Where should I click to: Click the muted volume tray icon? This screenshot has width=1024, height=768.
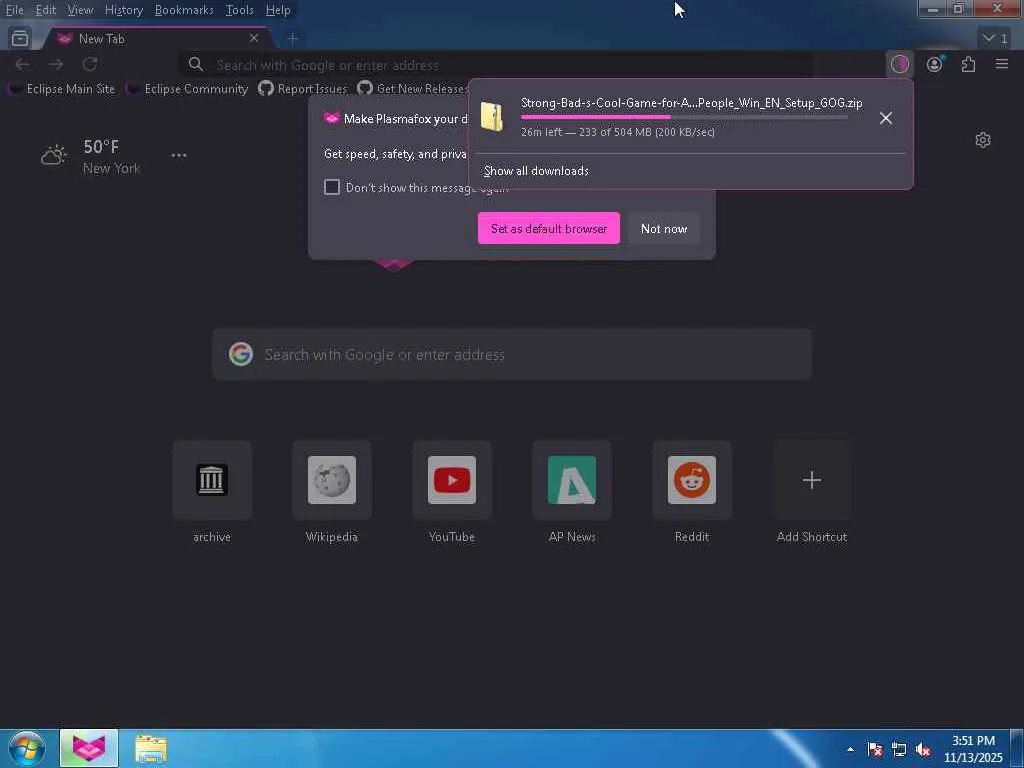(x=923, y=749)
